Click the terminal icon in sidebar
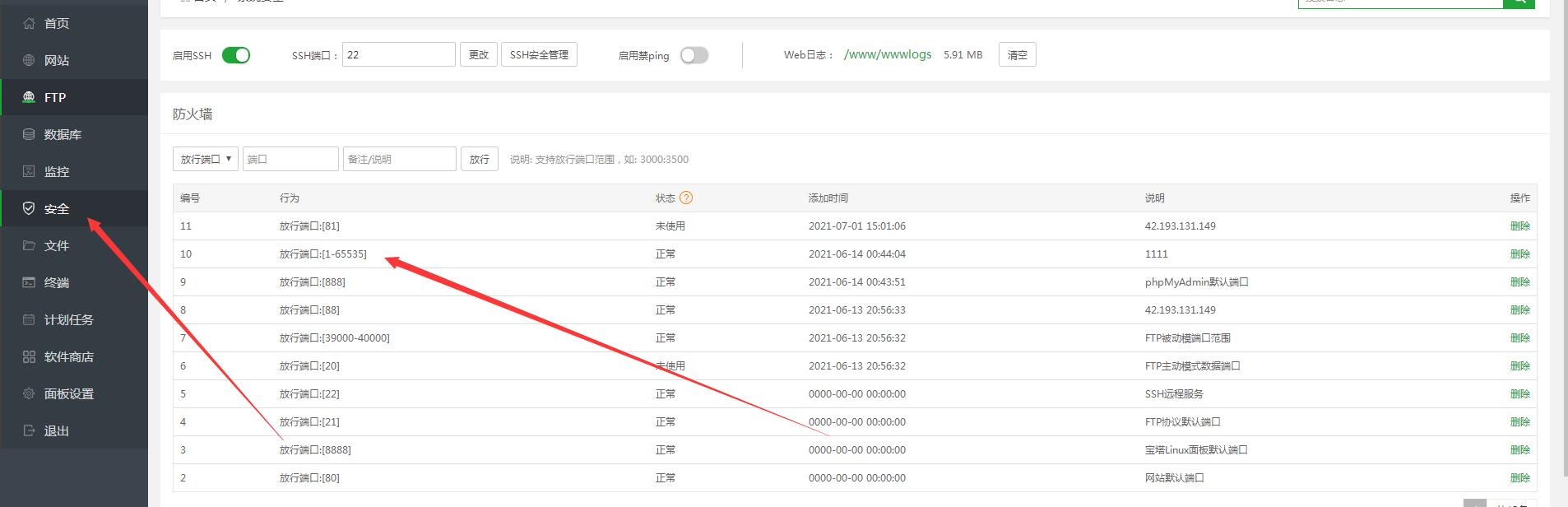The image size is (1568, 507). [x=29, y=282]
